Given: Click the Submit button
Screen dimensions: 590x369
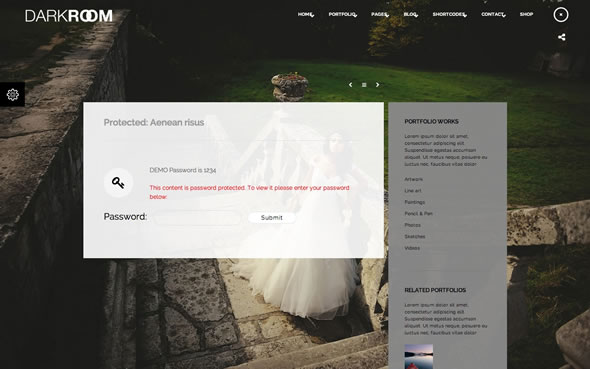Looking at the screenshot, I should click(272, 218).
